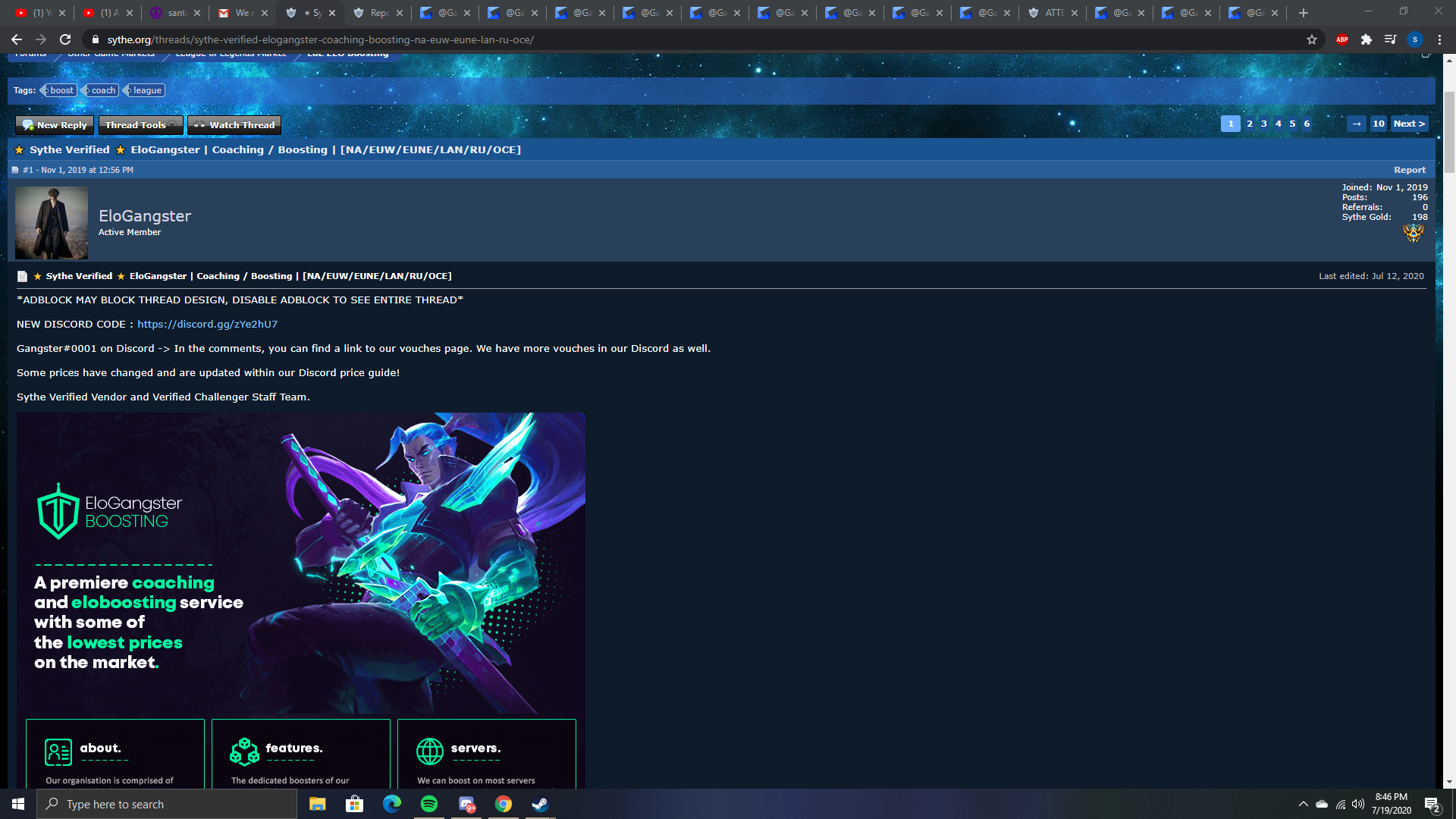The width and height of the screenshot is (1456, 819).
Task: Open Chrome's three-dot menu
Action: [1439, 39]
